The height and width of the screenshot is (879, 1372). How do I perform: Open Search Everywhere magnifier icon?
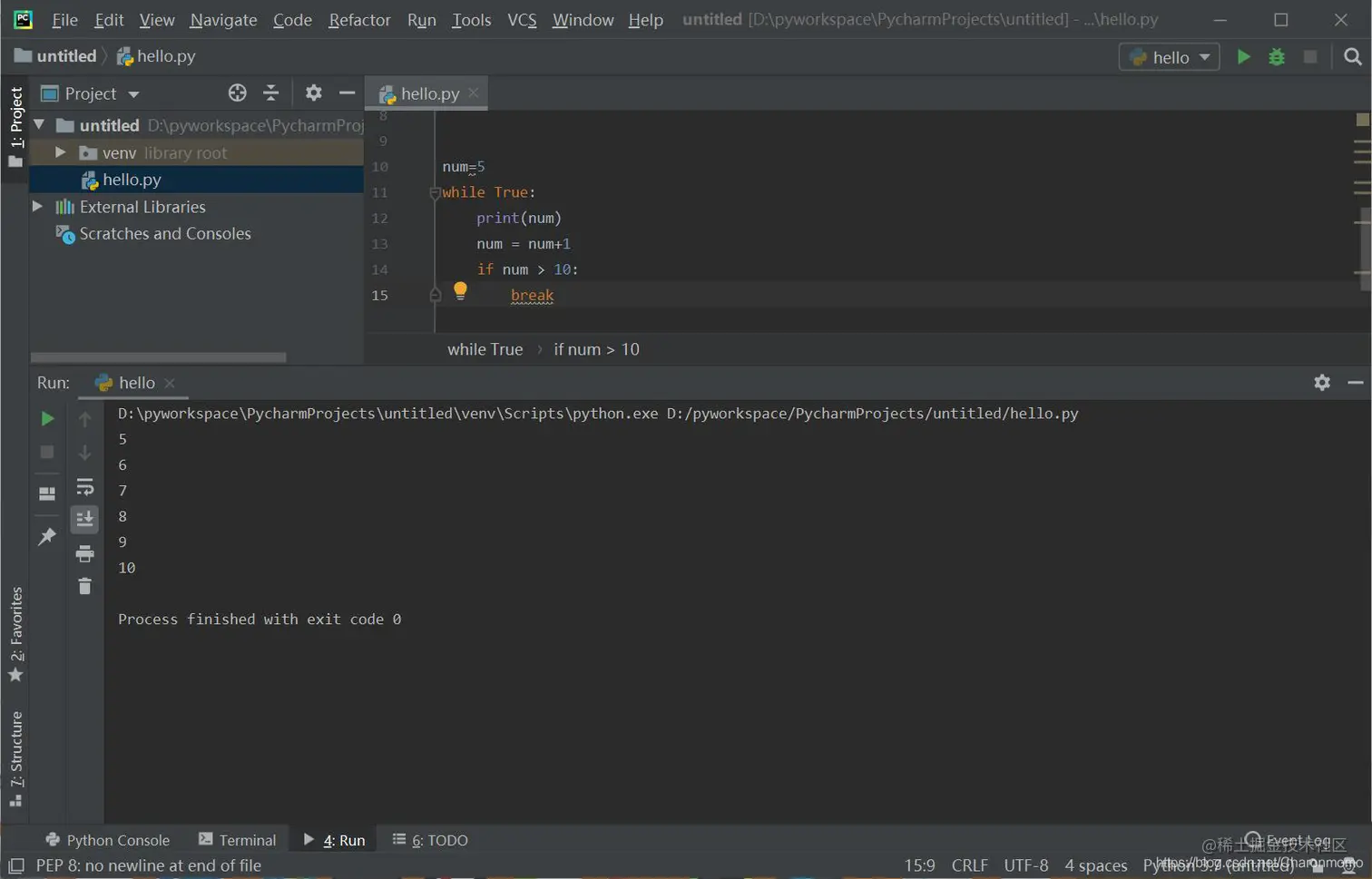coord(1352,56)
